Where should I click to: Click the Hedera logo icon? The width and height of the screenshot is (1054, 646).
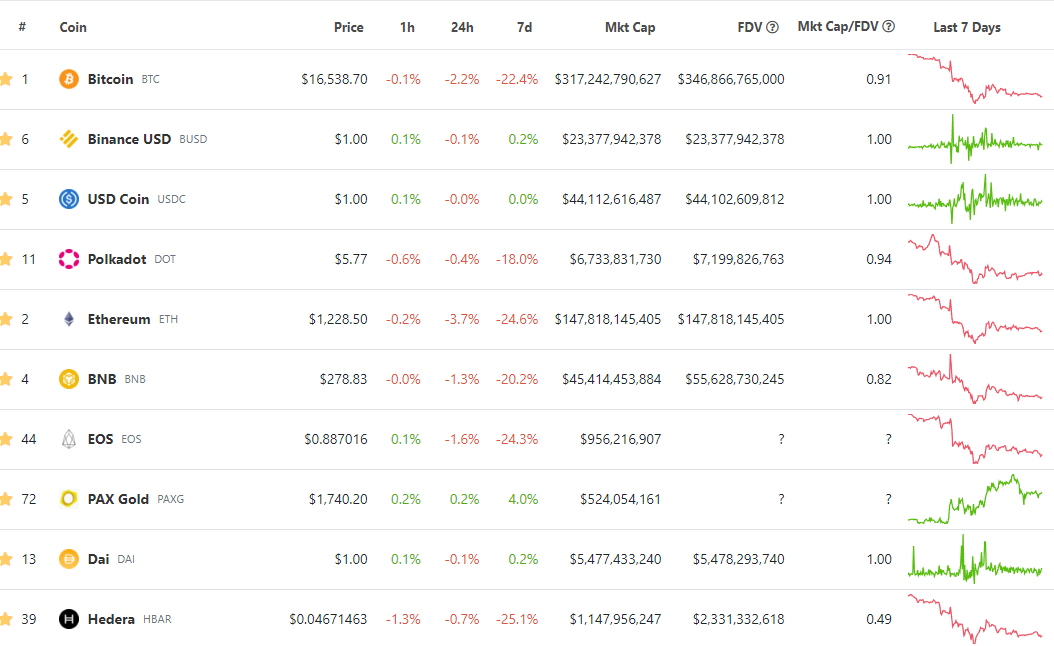click(x=69, y=618)
